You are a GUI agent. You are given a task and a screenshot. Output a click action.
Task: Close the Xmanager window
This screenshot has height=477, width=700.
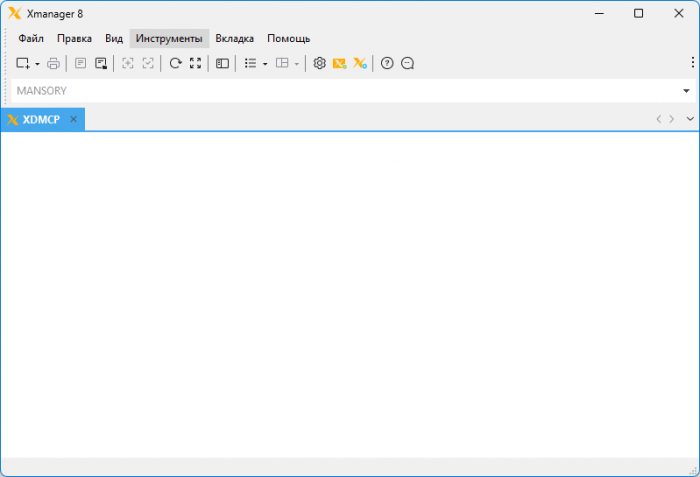[x=679, y=13]
